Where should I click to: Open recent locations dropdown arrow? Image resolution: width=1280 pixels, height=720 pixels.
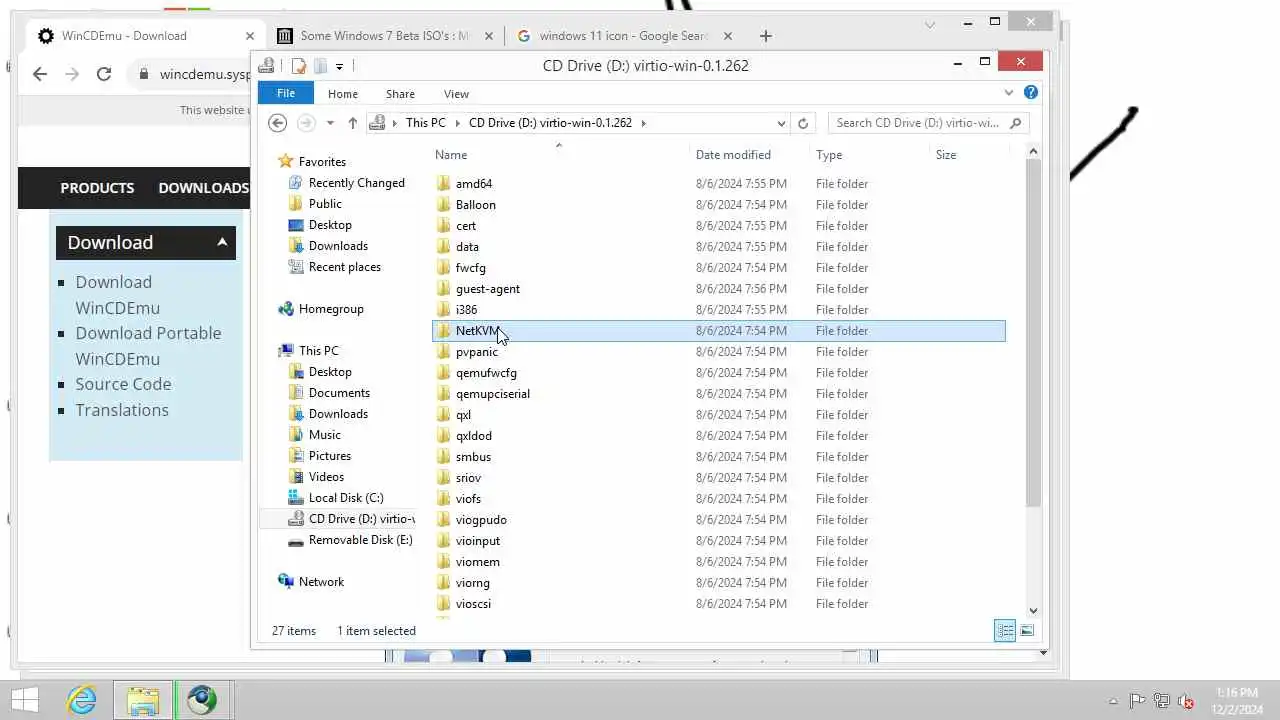tap(330, 123)
